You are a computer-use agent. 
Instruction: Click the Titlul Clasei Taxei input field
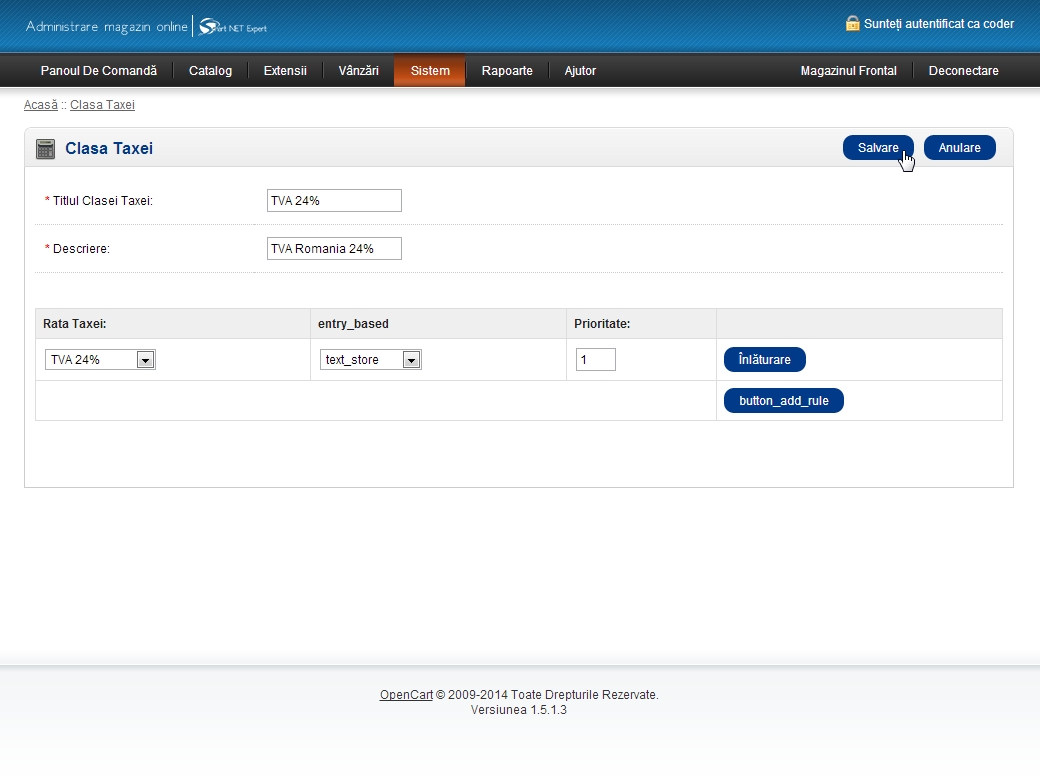[334, 201]
